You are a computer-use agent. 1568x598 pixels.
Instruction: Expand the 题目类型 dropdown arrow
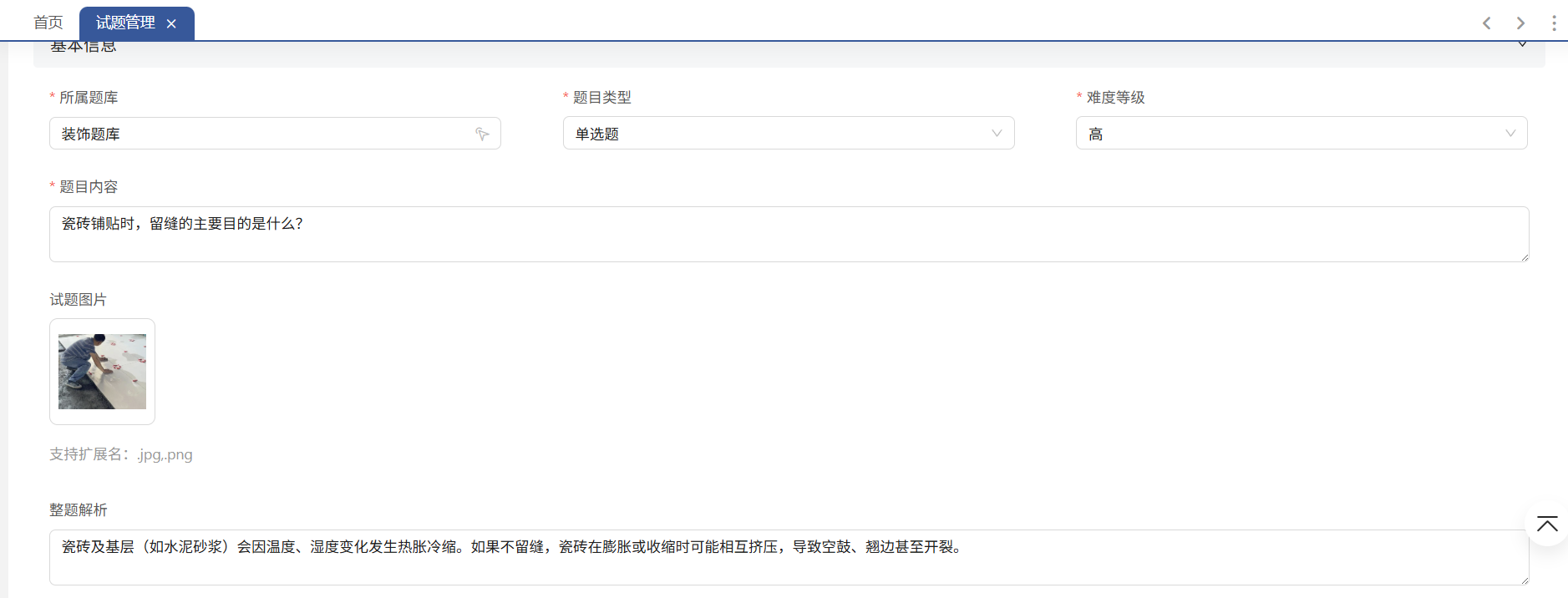[x=996, y=134]
